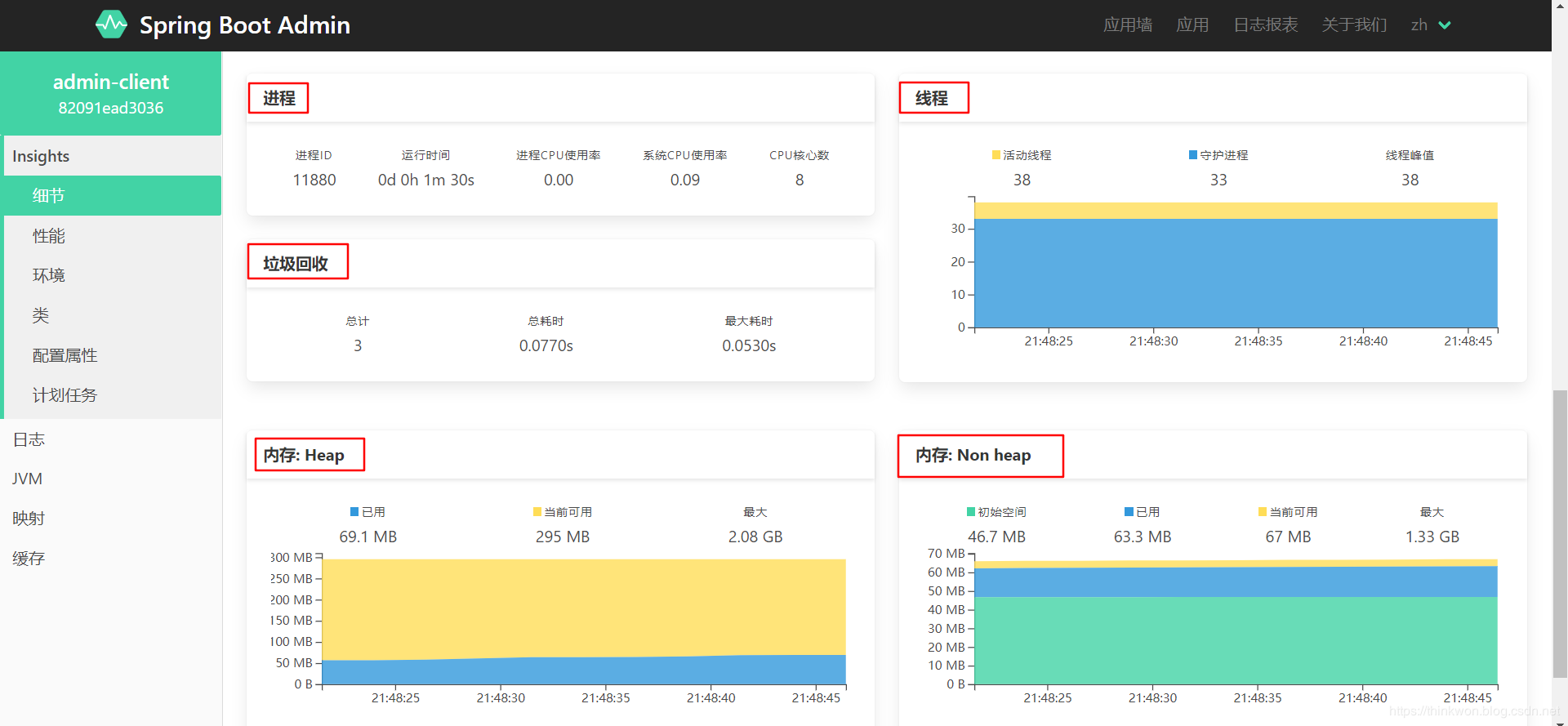Click the Spring Boot Admin heartbeat logo
This screenshot has width=1568, height=726.
coord(111,24)
